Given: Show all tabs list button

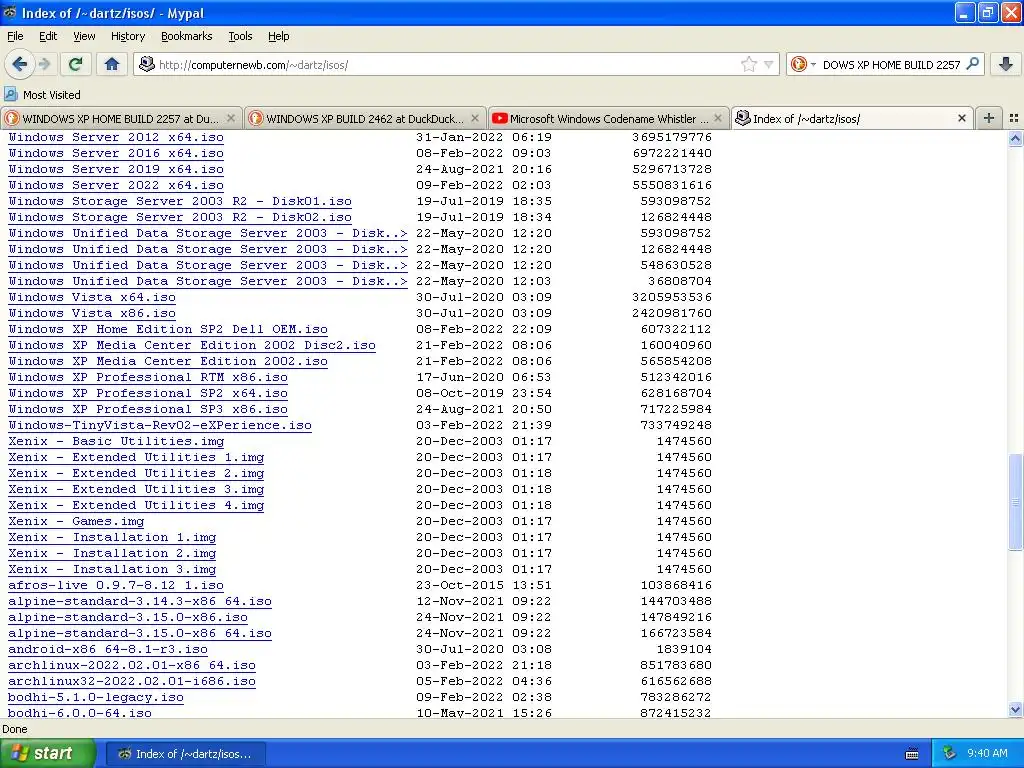Looking at the screenshot, I should tap(1014, 118).
